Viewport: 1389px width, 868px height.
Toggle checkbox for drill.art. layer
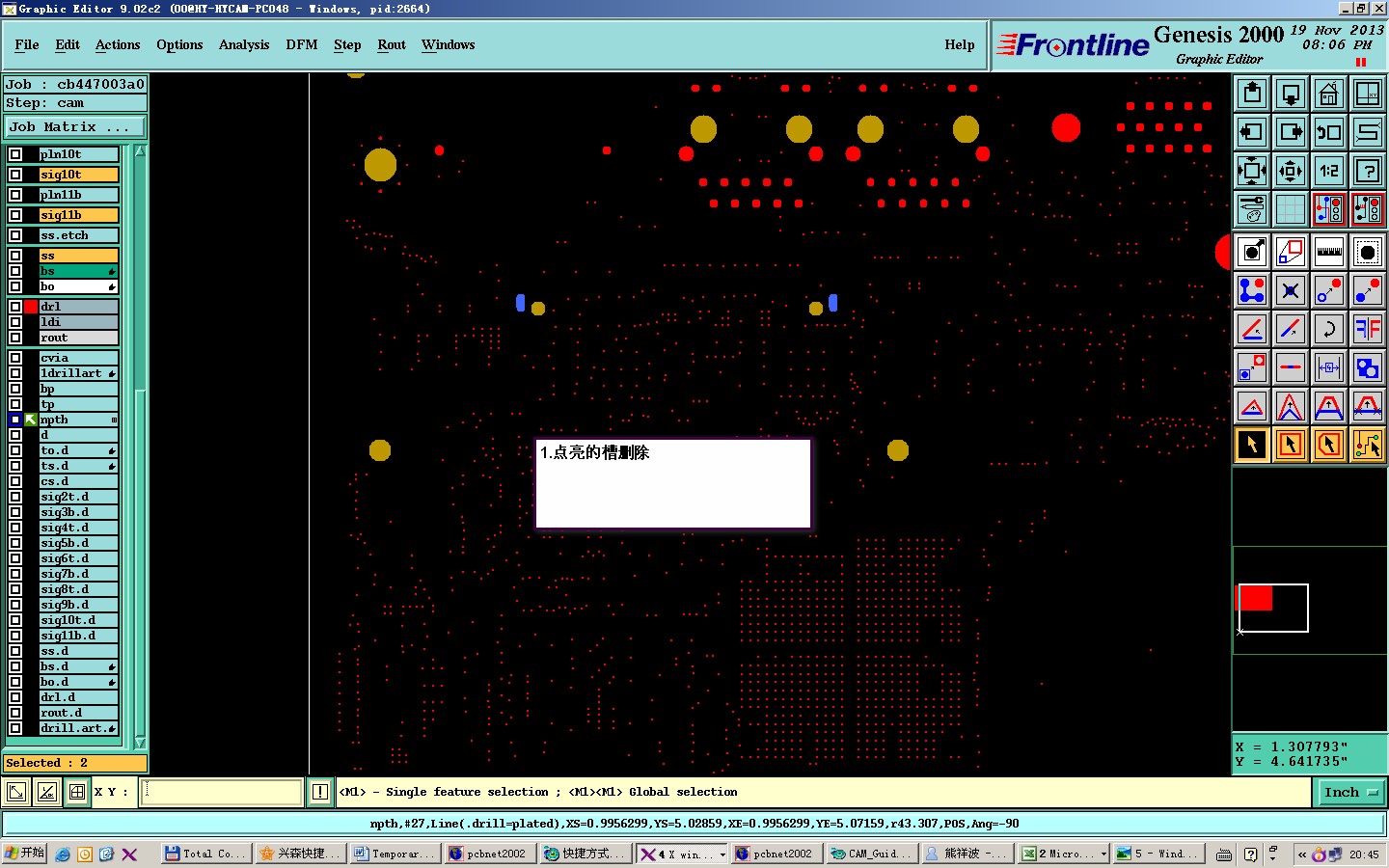pyautogui.click(x=15, y=728)
